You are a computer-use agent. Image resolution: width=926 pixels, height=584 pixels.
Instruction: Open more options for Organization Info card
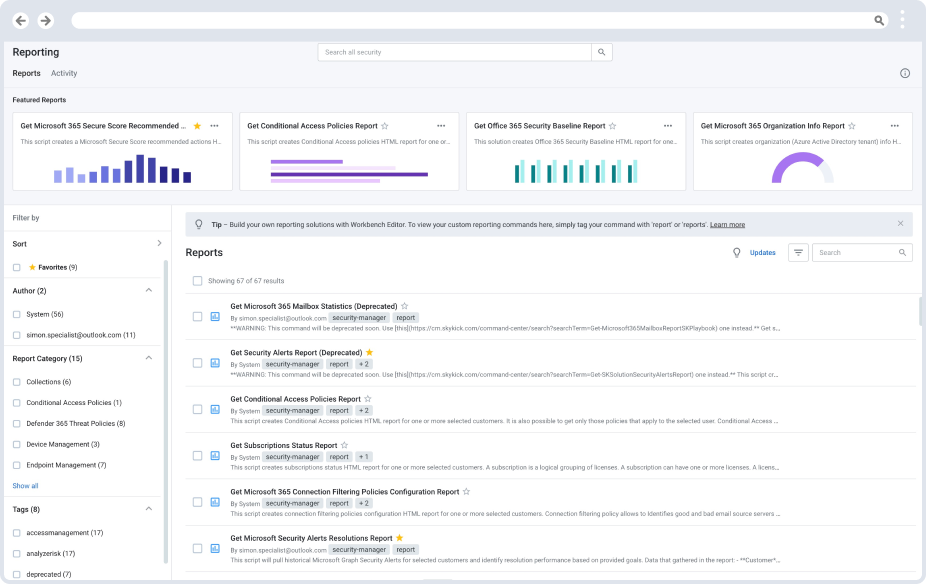(x=895, y=126)
